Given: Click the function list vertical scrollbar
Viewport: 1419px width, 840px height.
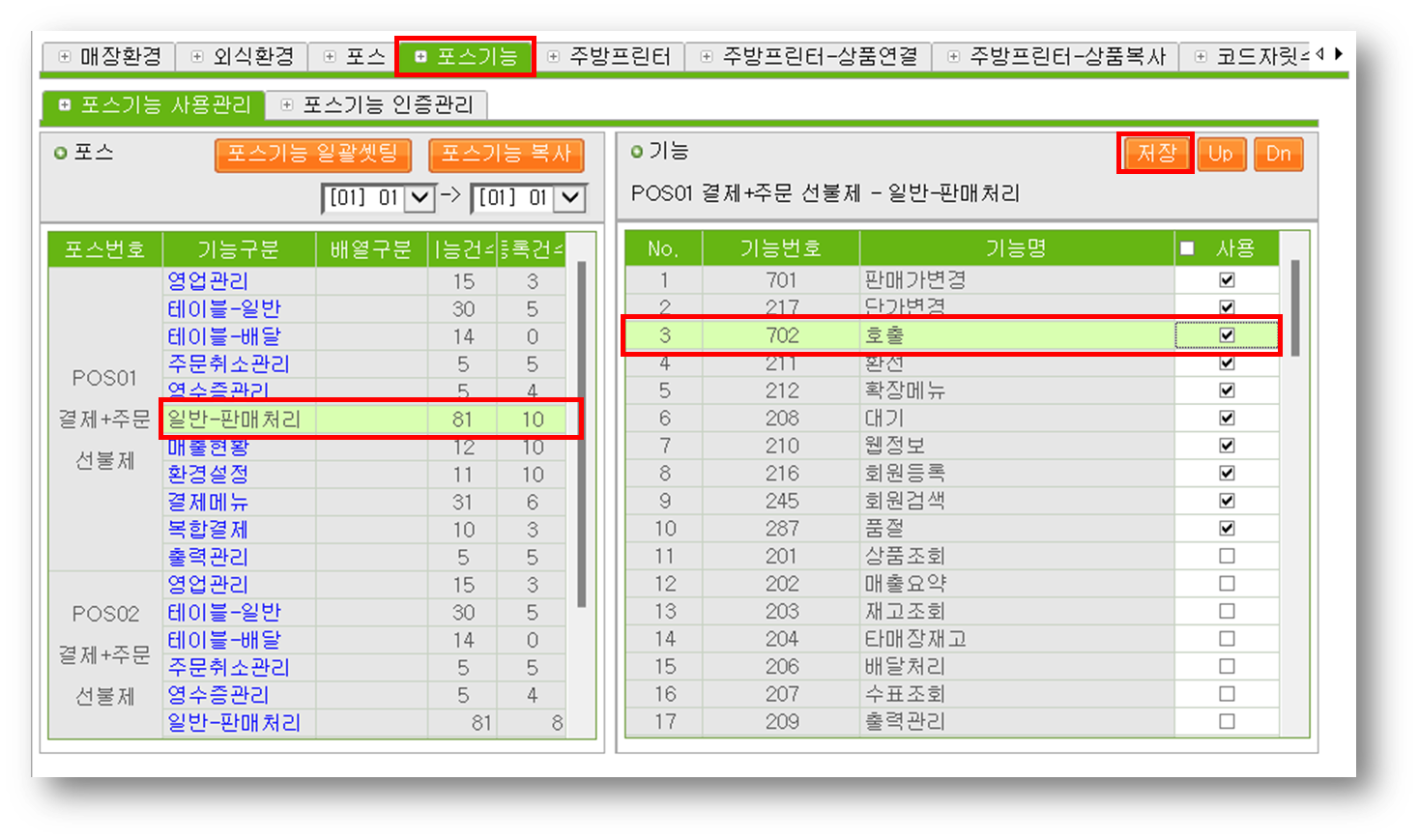Looking at the screenshot, I should 1294,309.
